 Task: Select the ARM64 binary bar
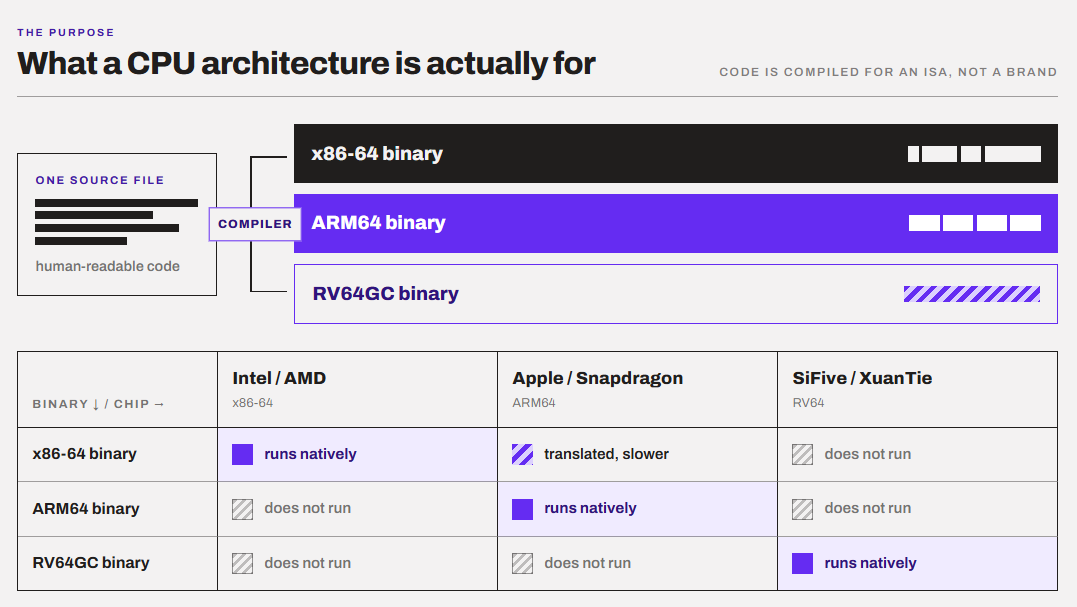[675, 223]
